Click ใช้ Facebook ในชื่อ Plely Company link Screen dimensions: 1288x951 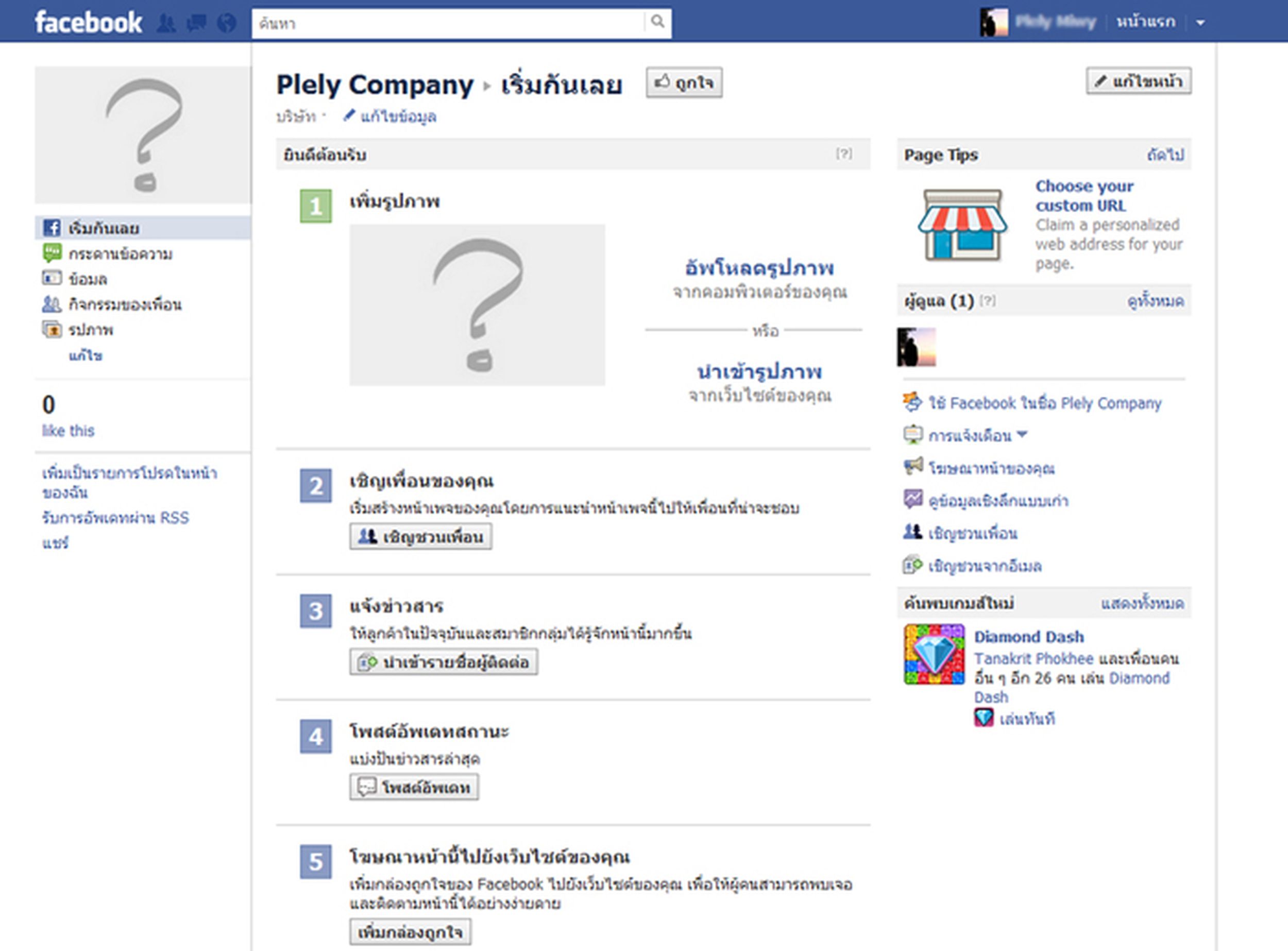[1045, 403]
